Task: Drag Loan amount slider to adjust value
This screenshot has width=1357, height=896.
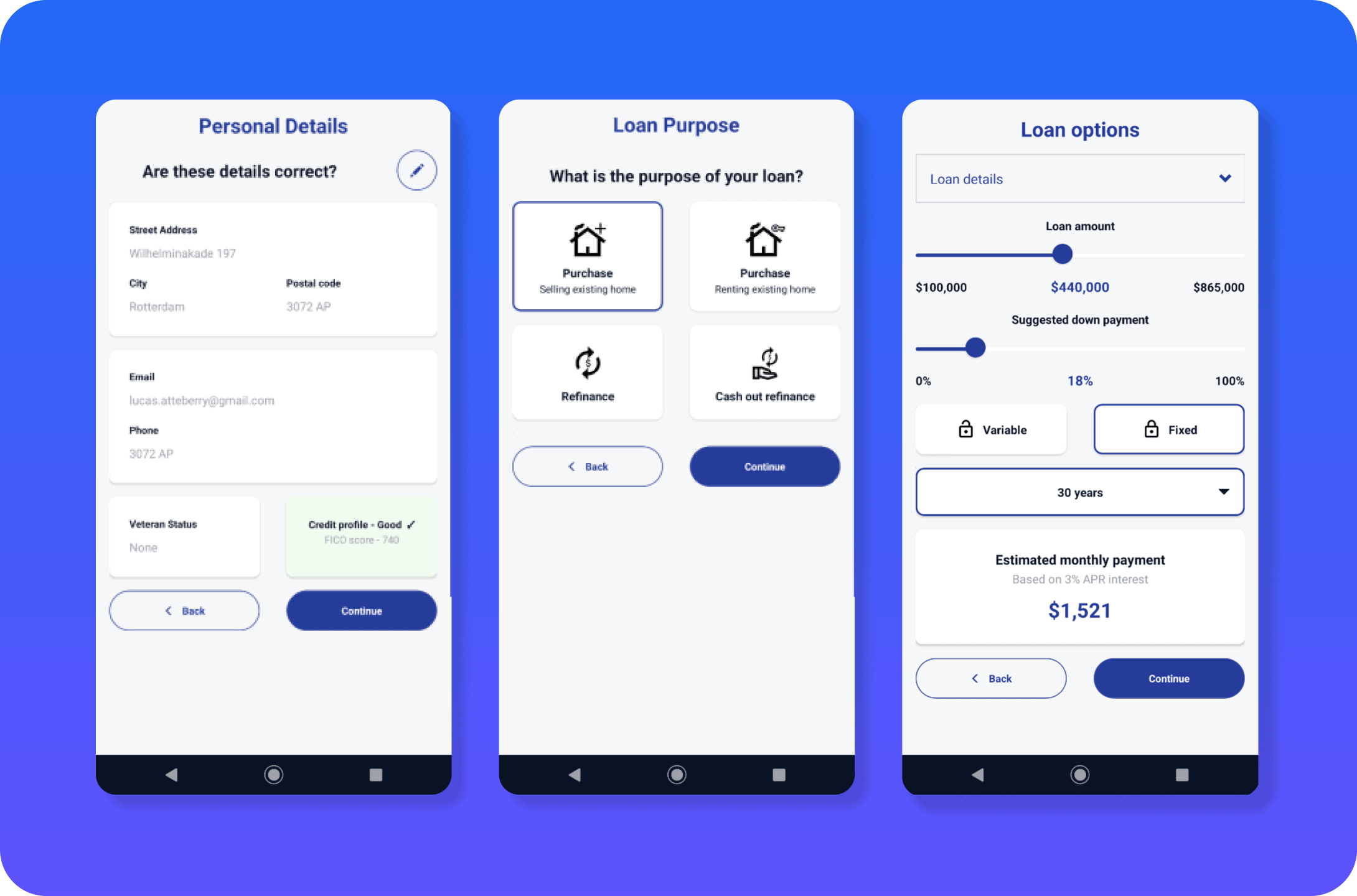Action: tap(1062, 253)
